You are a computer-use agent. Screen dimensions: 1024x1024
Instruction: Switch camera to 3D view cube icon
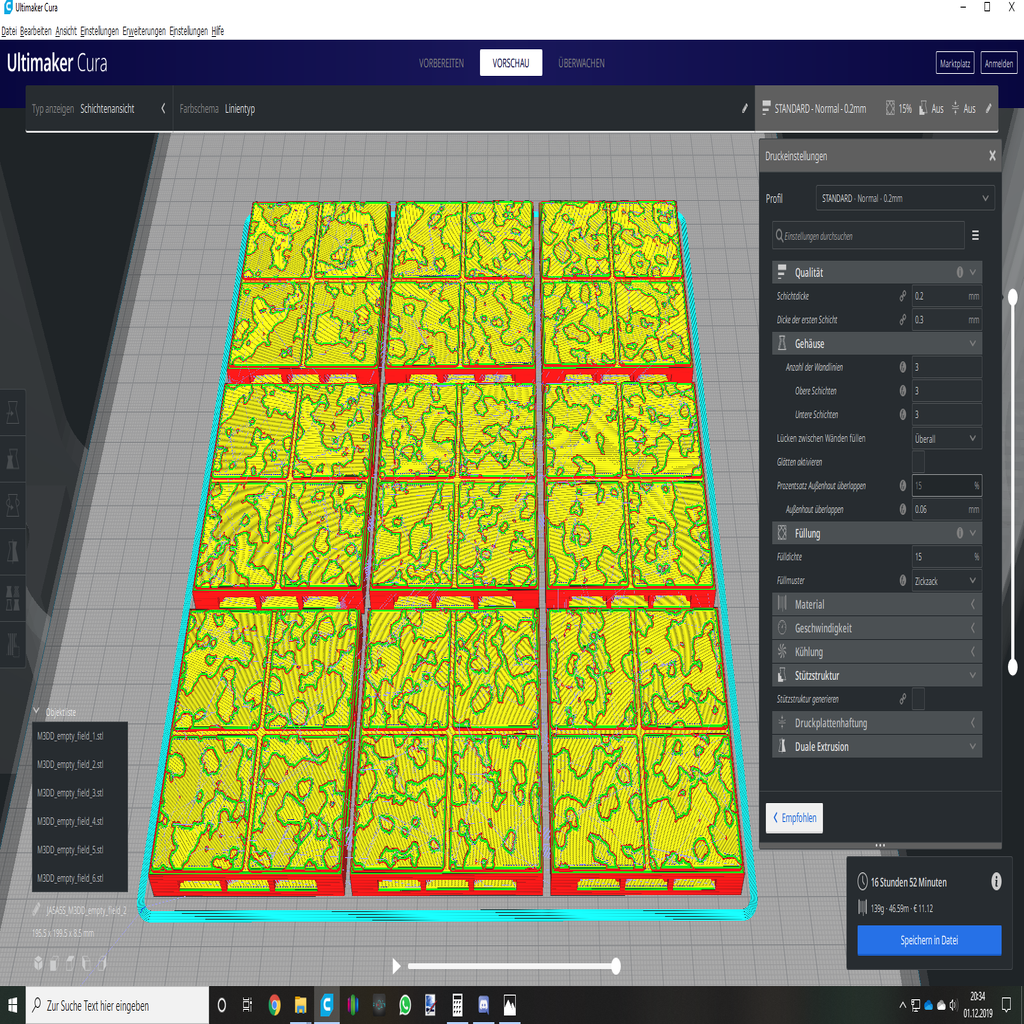coord(39,963)
